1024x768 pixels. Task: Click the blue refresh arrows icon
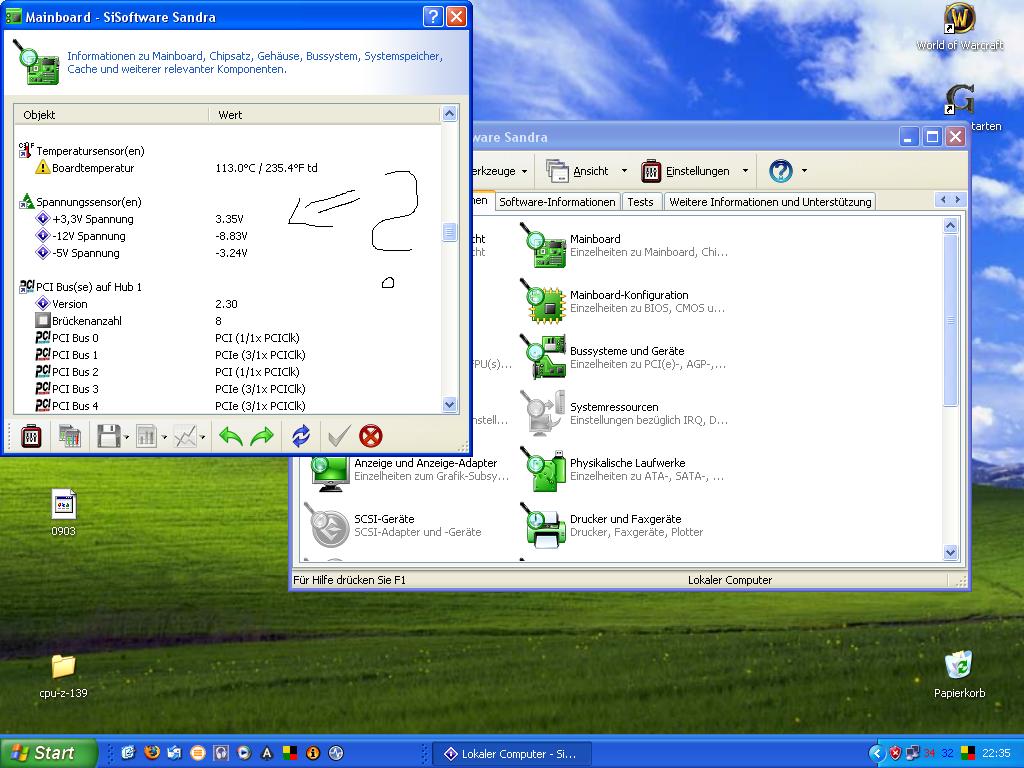pyautogui.click(x=300, y=436)
